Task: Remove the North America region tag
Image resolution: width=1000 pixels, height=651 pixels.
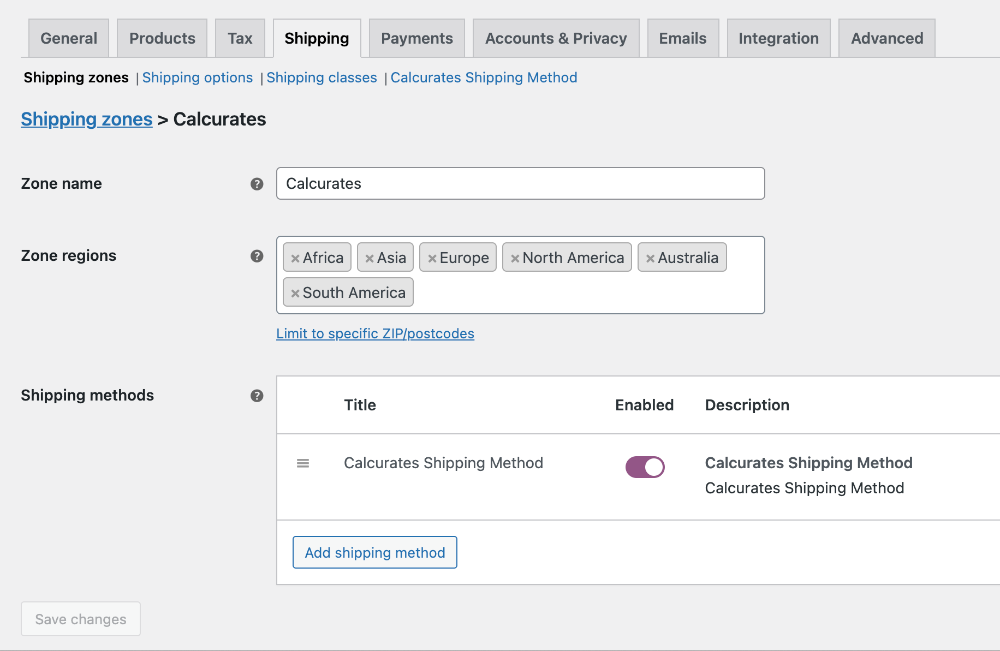Action: 515,258
